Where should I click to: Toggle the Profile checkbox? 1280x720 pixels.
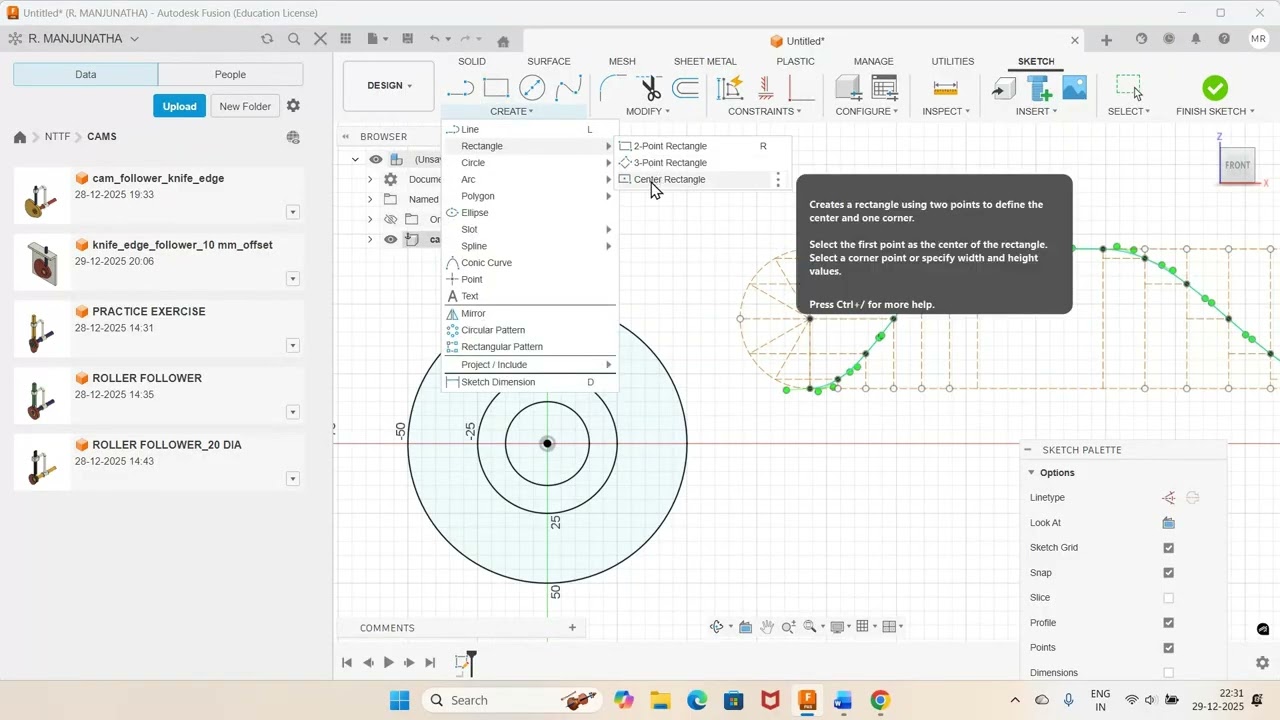click(1168, 623)
